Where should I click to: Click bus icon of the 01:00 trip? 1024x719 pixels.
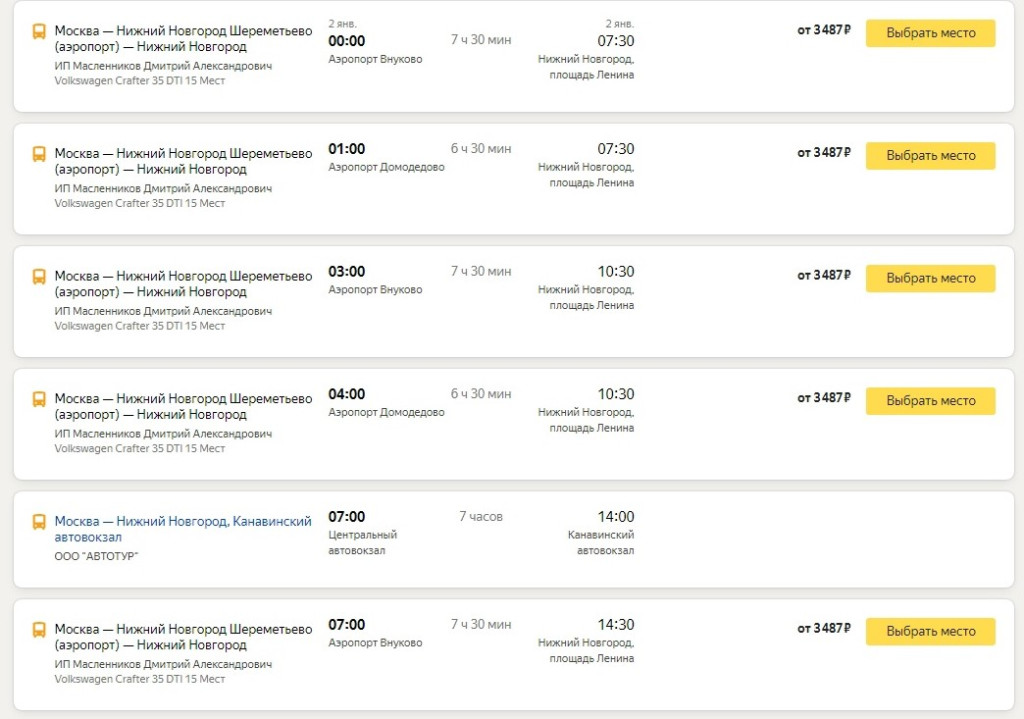[x=39, y=154]
